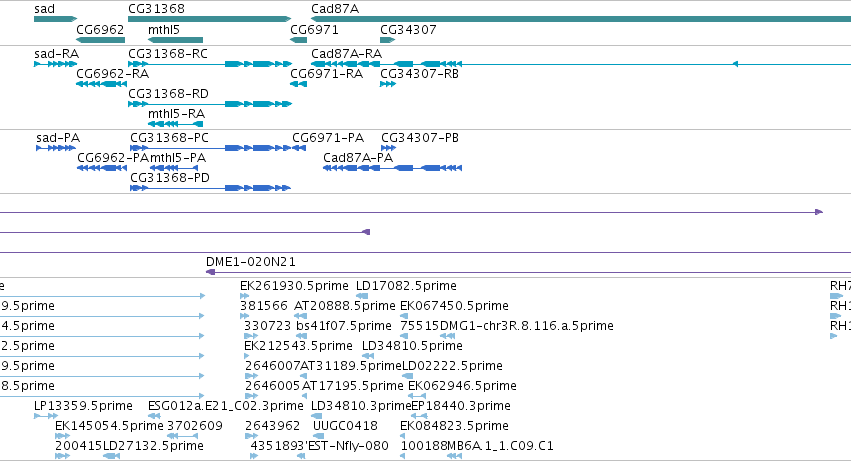Select the LP13359.5prime EST glyph
The image size is (851, 461).
pos(46,416)
